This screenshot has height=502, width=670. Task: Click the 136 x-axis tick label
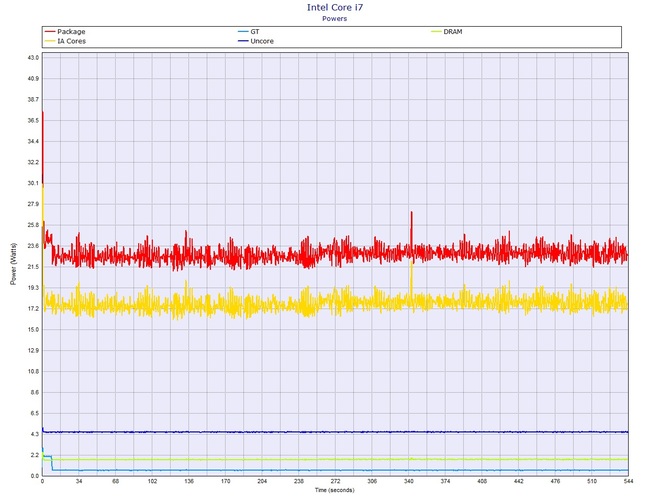(189, 481)
